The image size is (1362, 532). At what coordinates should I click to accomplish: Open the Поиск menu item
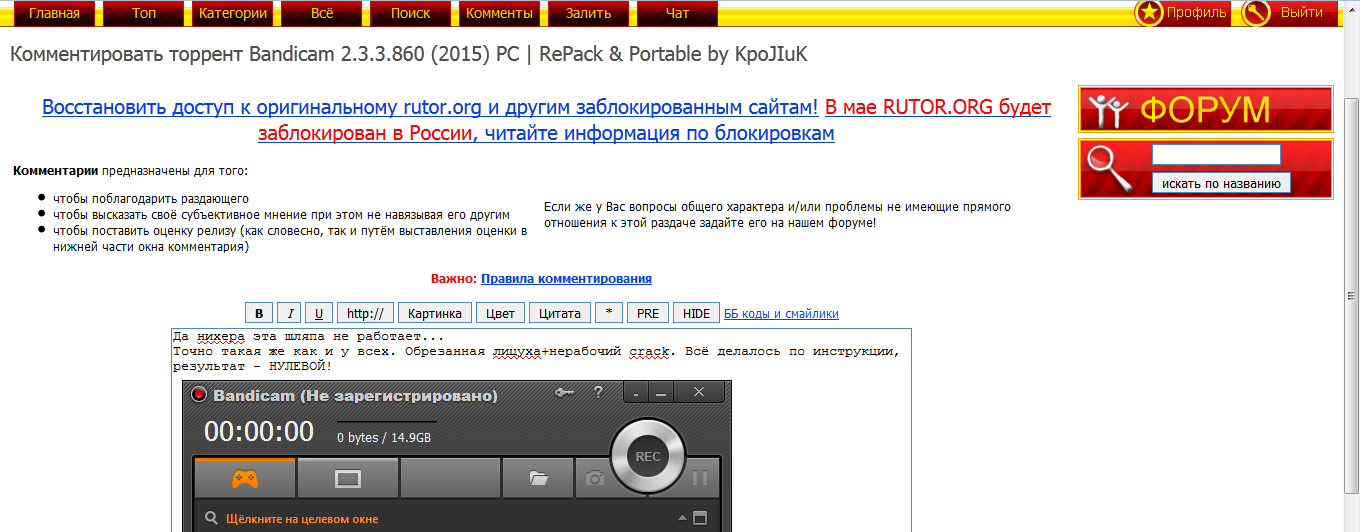point(411,13)
